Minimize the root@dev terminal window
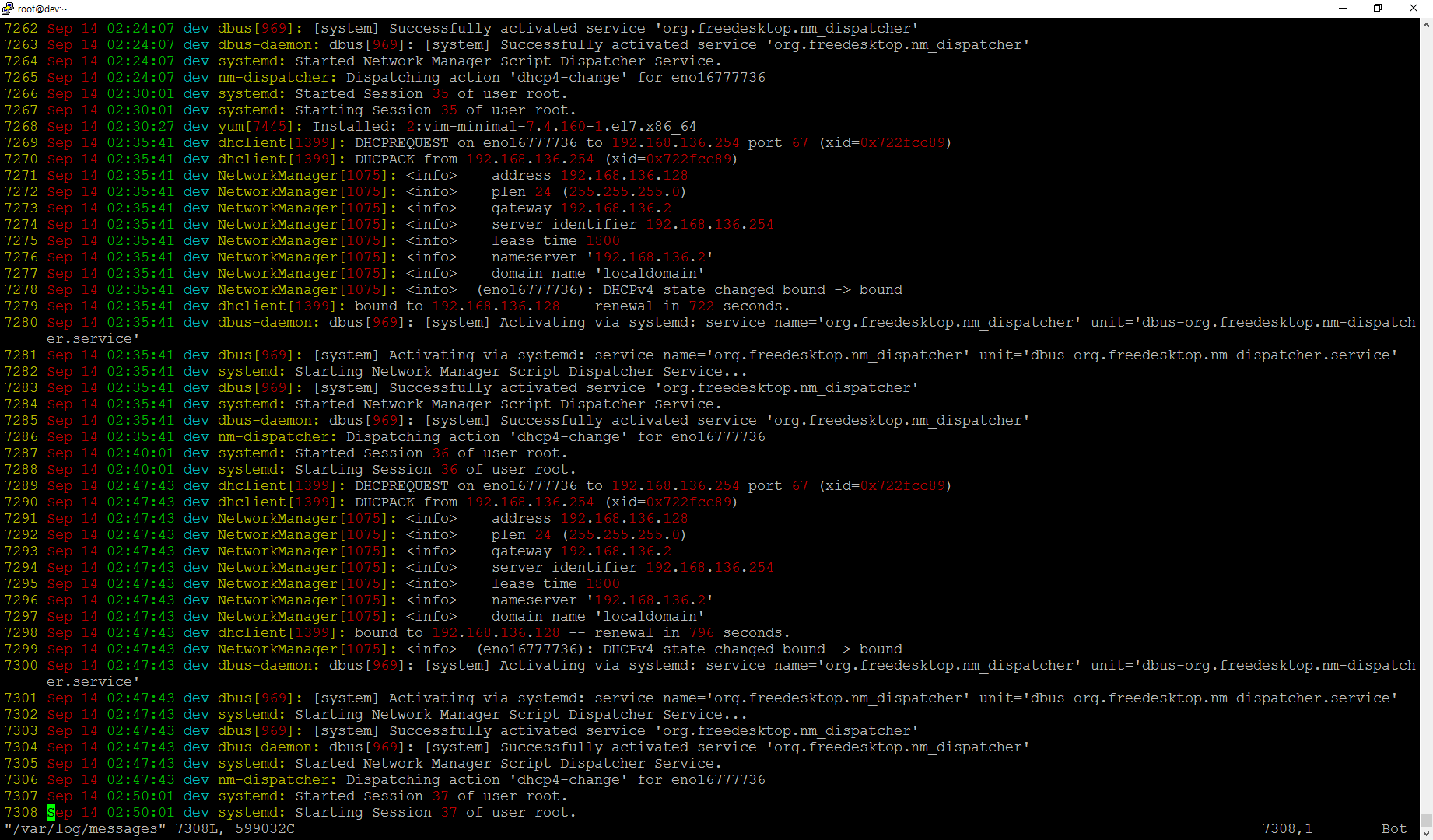 click(x=1342, y=8)
